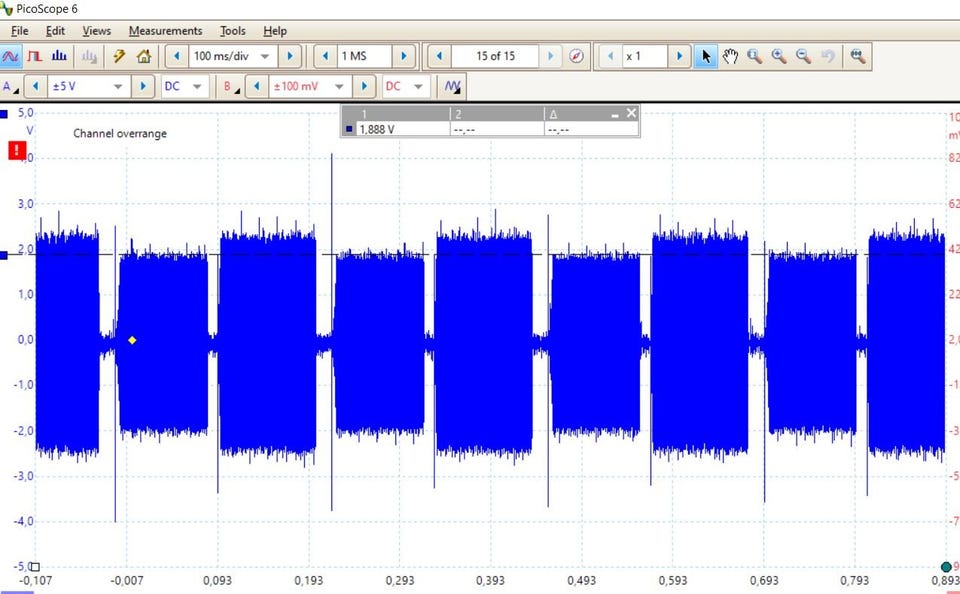
Task: Click the Zoom to full view icon
Action: [857, 56]
